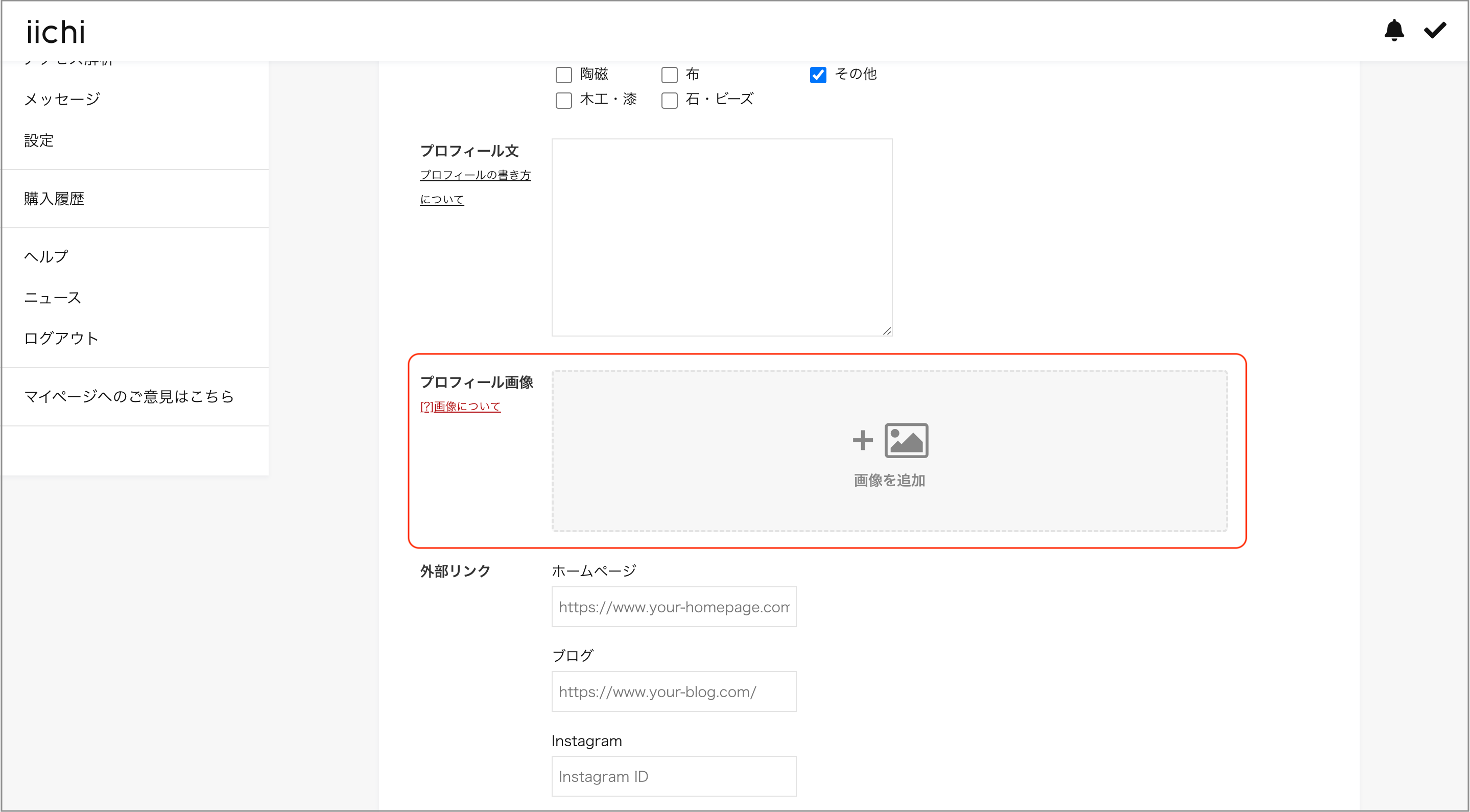Screen dimensions: 1470x812
Task: Click the iichi logo
Action: (55, 32)
